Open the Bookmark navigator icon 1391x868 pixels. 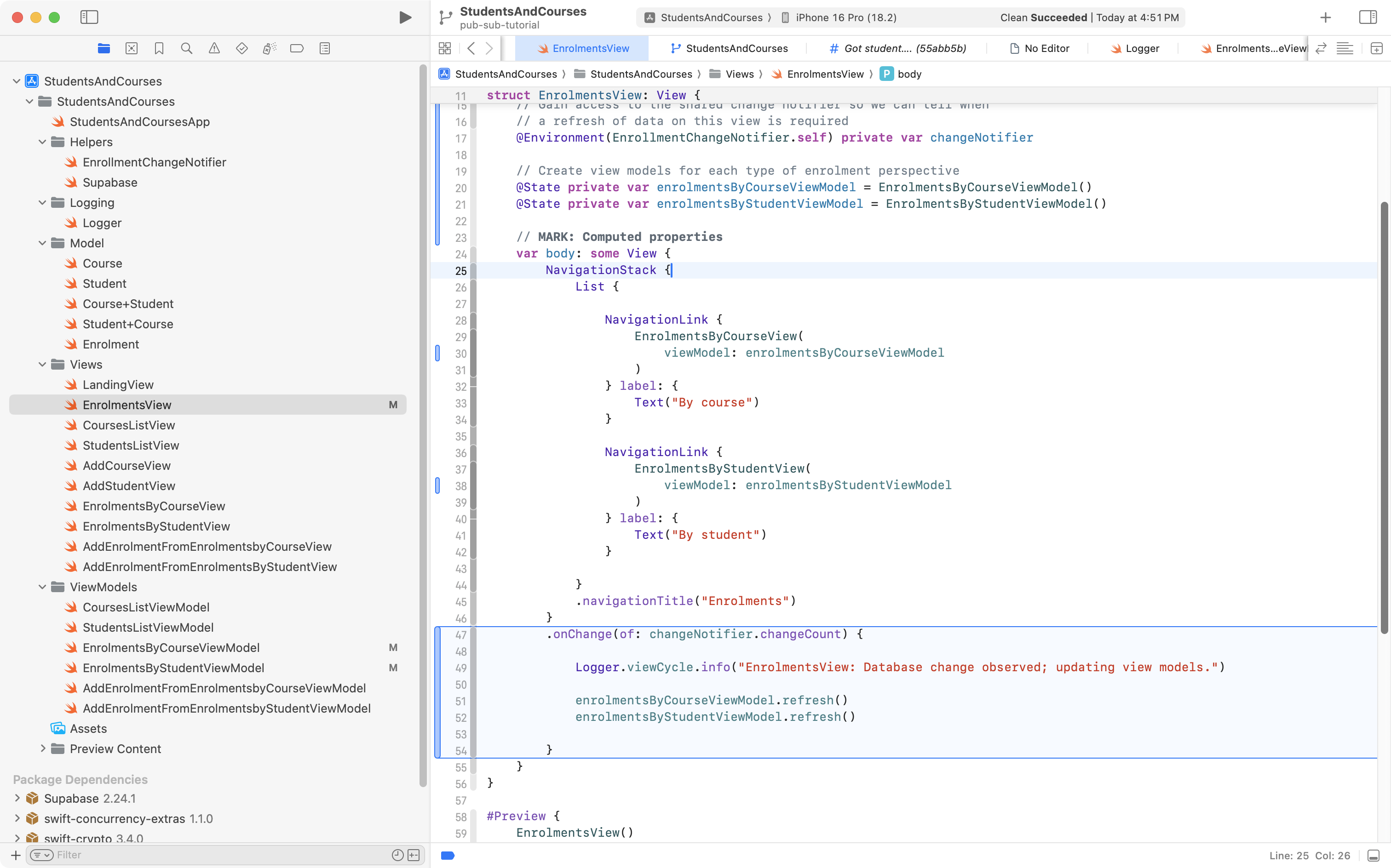(159, 48)
